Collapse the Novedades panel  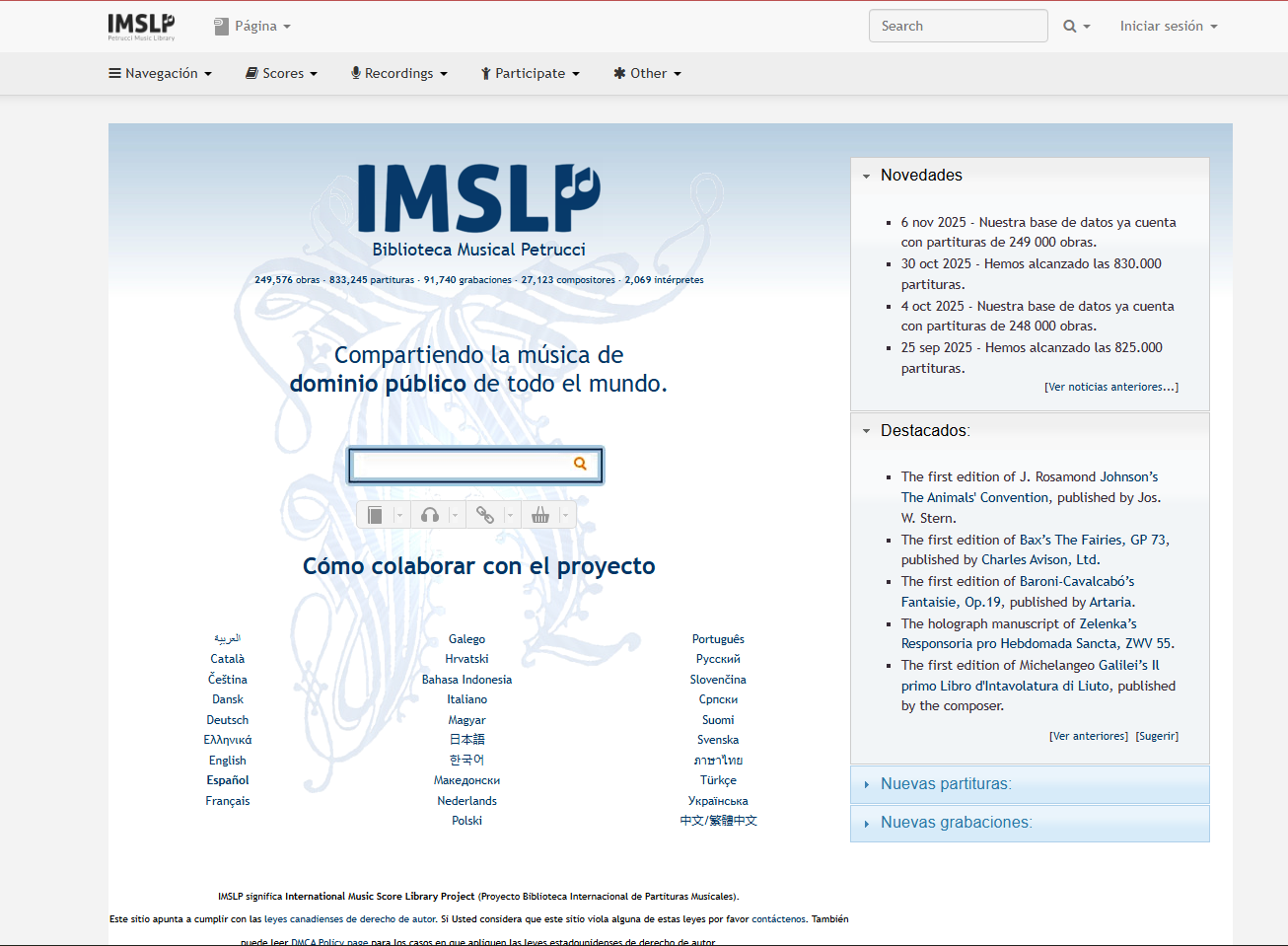pyautogui.click(x=867, y=176)
